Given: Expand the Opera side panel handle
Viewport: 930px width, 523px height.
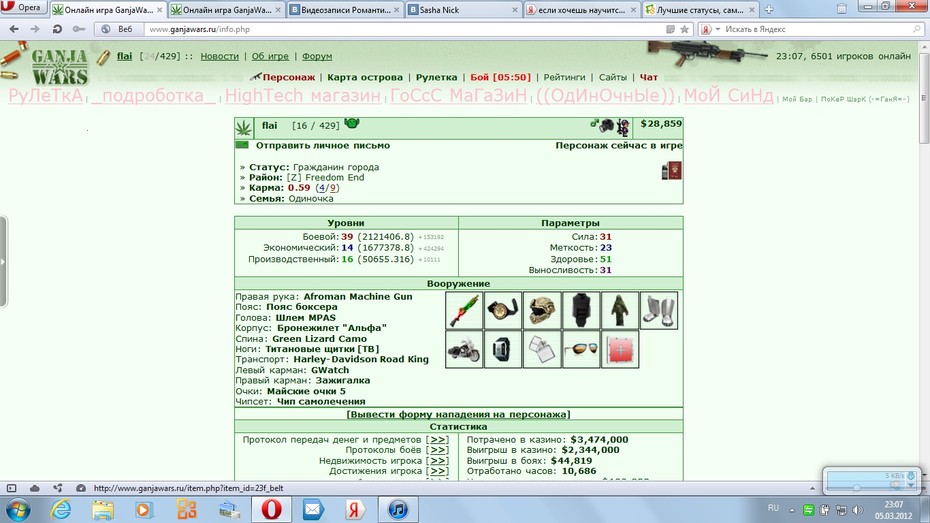Looking at the screenshot, I should tap(3, 262).
